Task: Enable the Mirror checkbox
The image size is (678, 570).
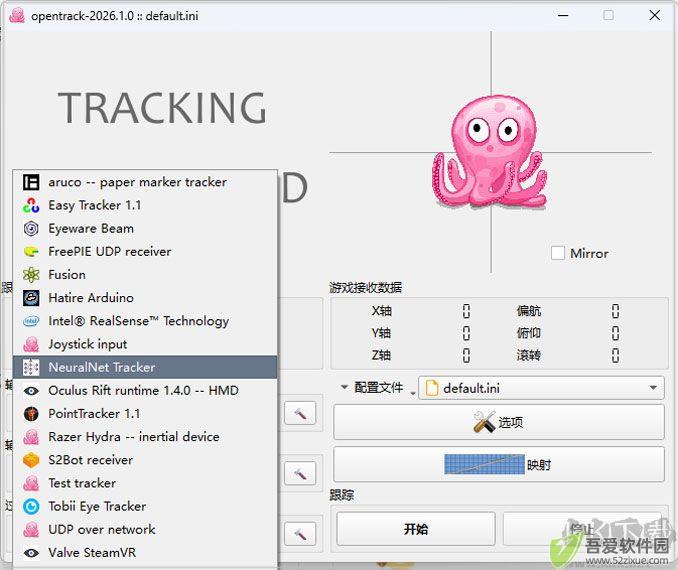Action: pos(558,253)
